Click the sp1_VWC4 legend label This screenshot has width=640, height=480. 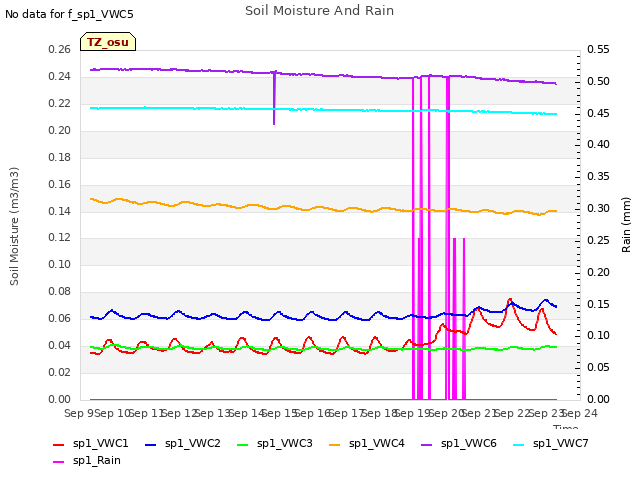coord(377,443)
